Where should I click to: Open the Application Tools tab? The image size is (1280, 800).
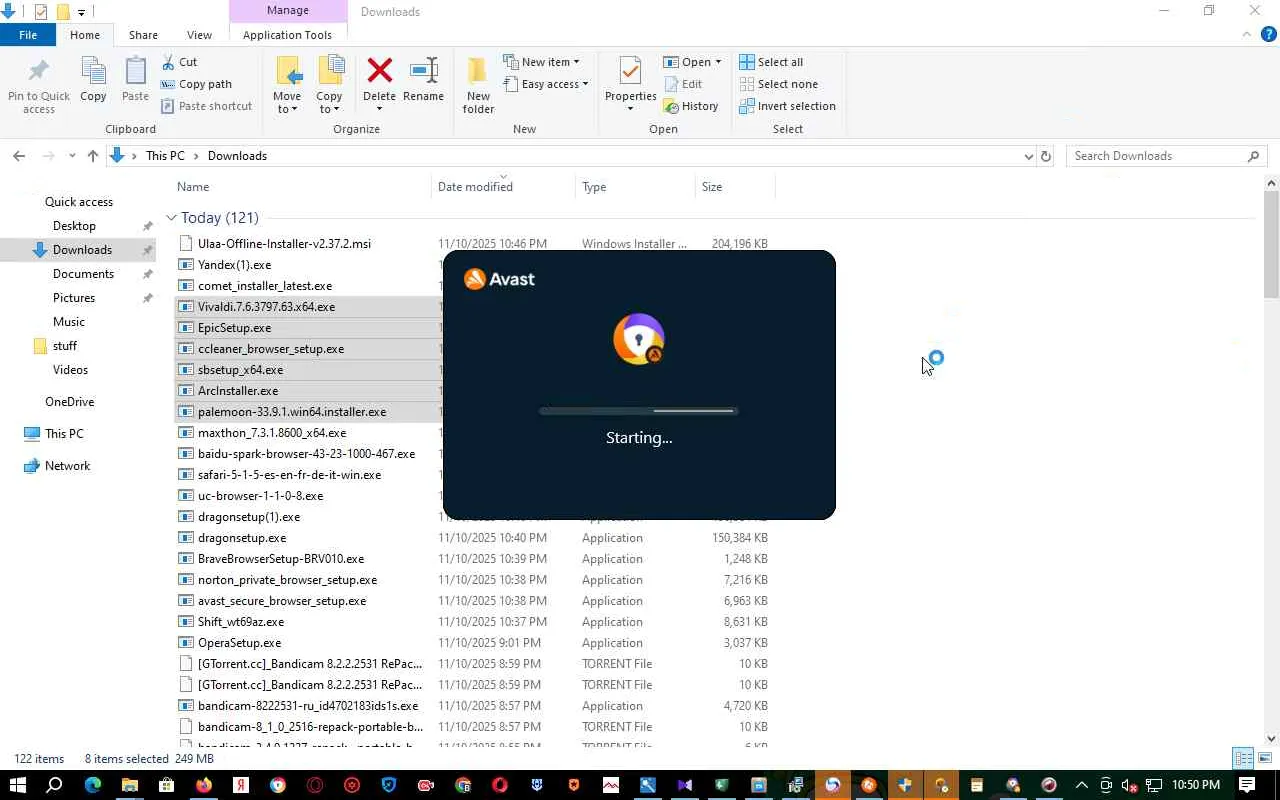coord(287,35)
